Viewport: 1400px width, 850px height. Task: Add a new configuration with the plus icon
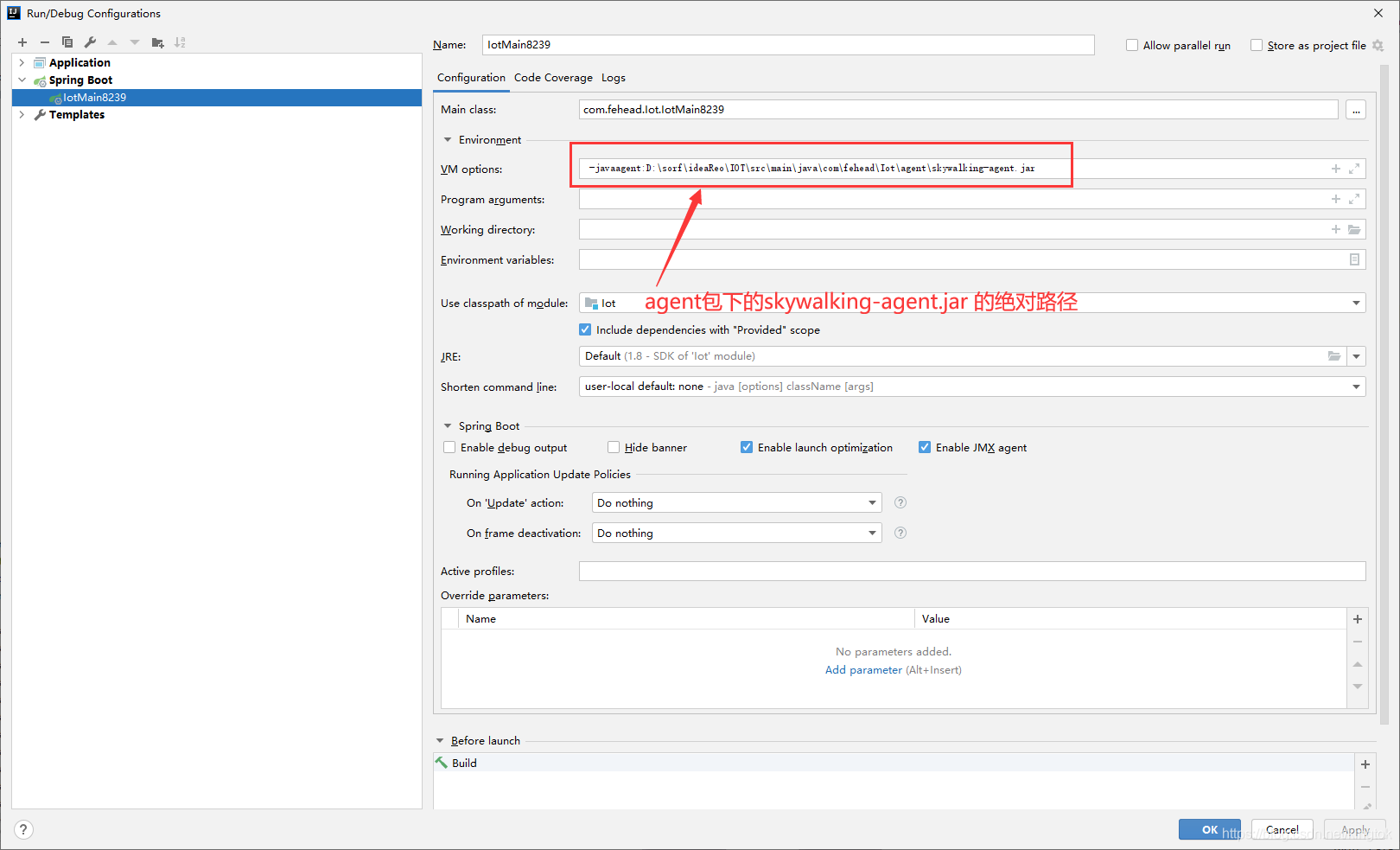[x=22, y=42]
